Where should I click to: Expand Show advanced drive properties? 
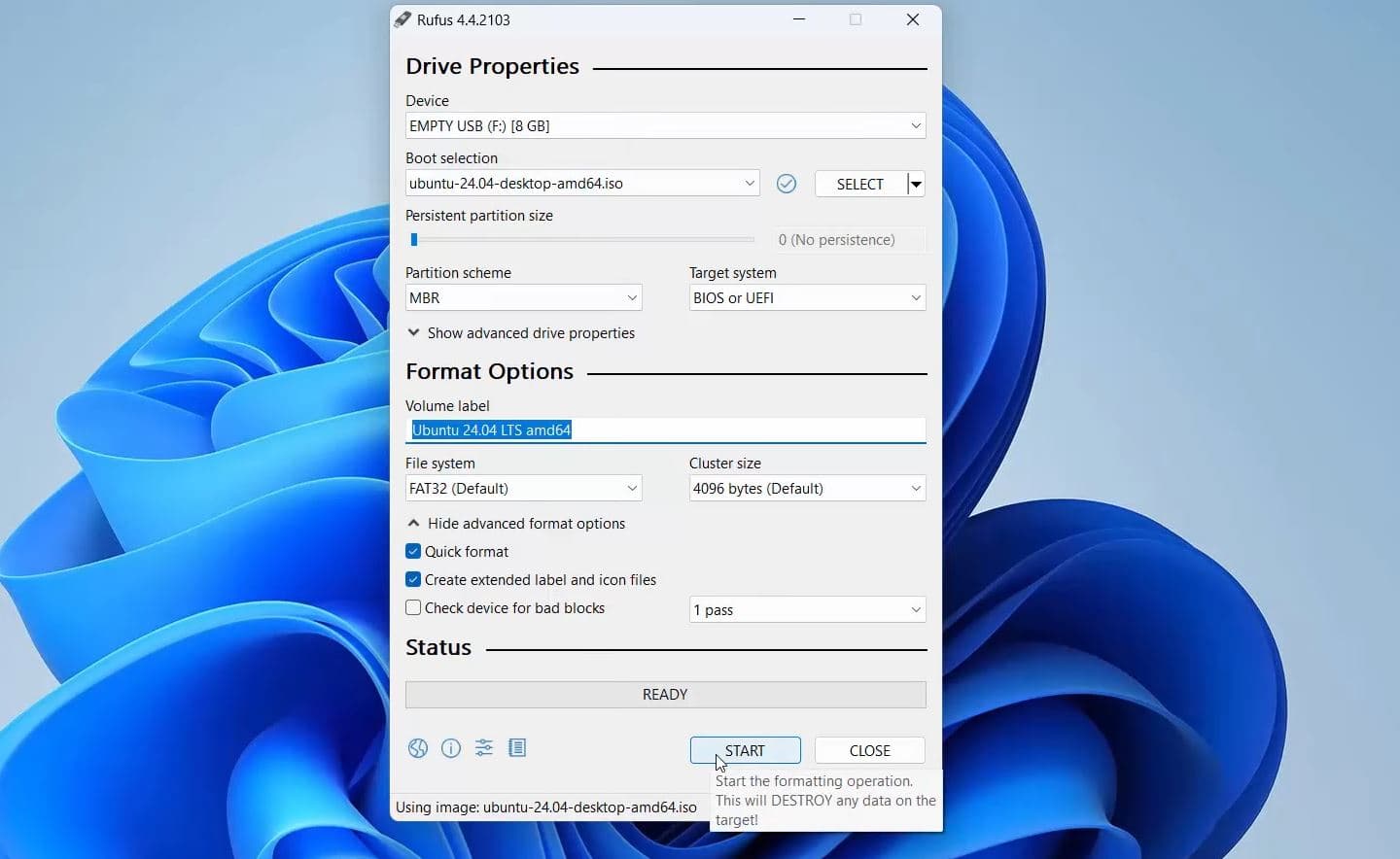click(x=520, y=333)
